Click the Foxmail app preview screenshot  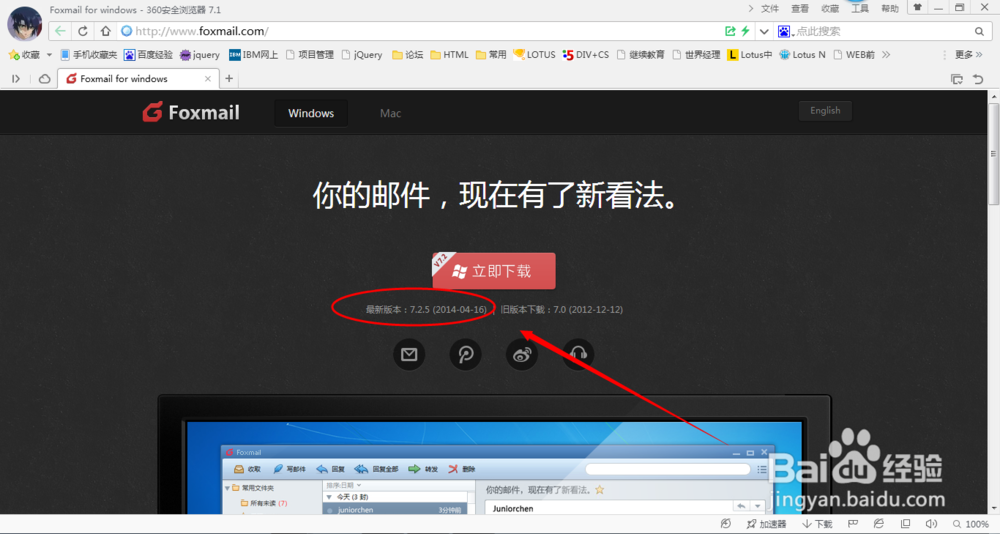(x=494, y=455)
